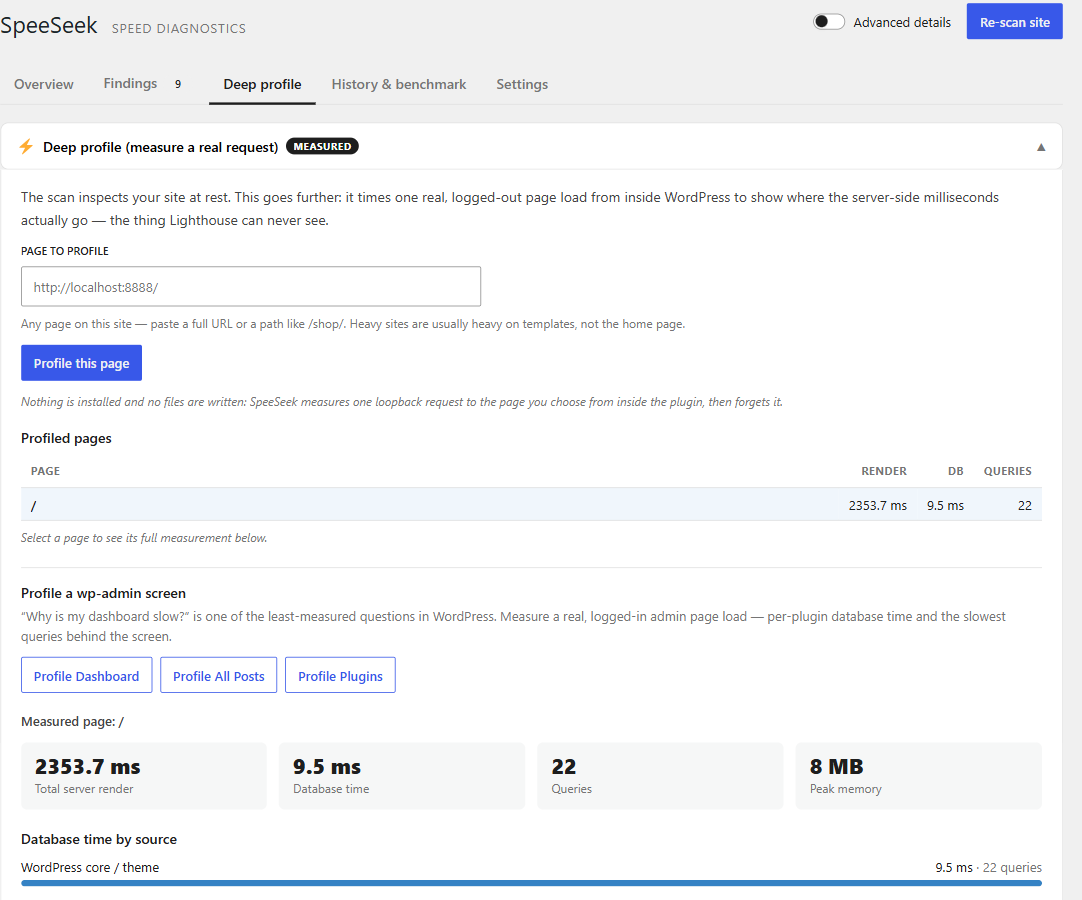Image resolution: width=1082 pixels, height=900 pixels.
Task: Click the Re-scan site button
Action: point(1014,22)
